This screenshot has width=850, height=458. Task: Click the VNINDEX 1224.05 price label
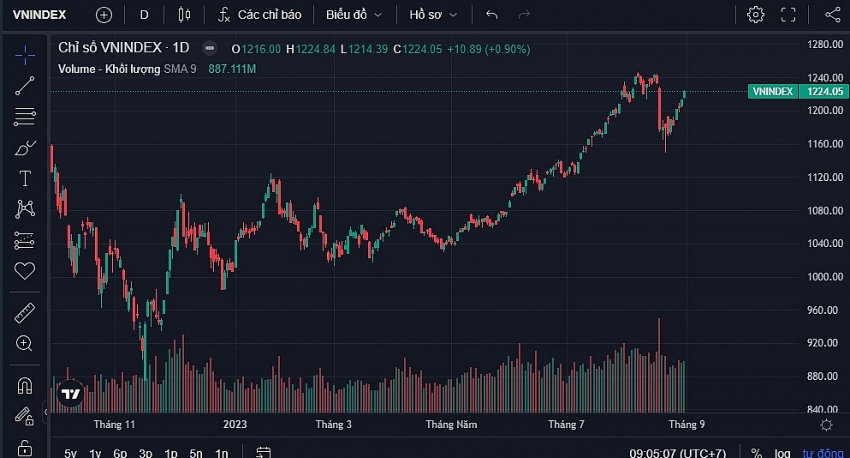pos(798,91)
